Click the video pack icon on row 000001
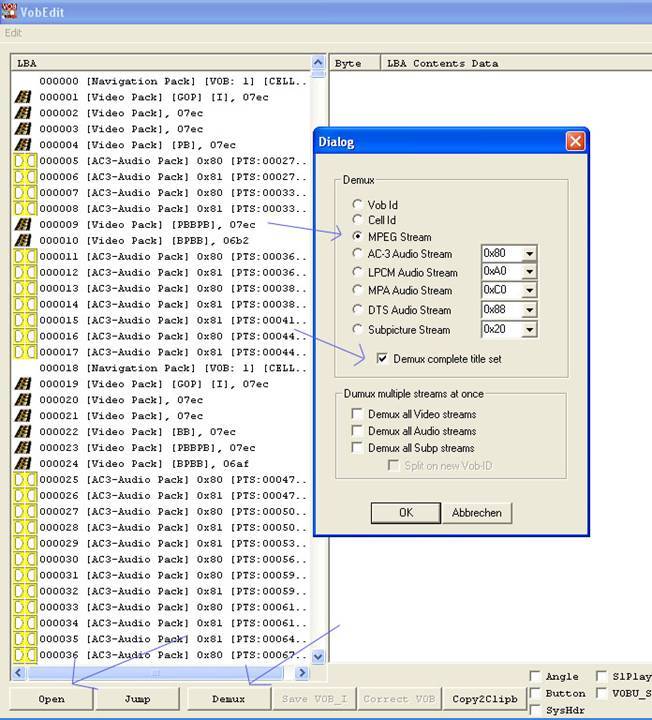Image resolution: width=652 pixels, height=720 pixels. [x=23, y=97]
